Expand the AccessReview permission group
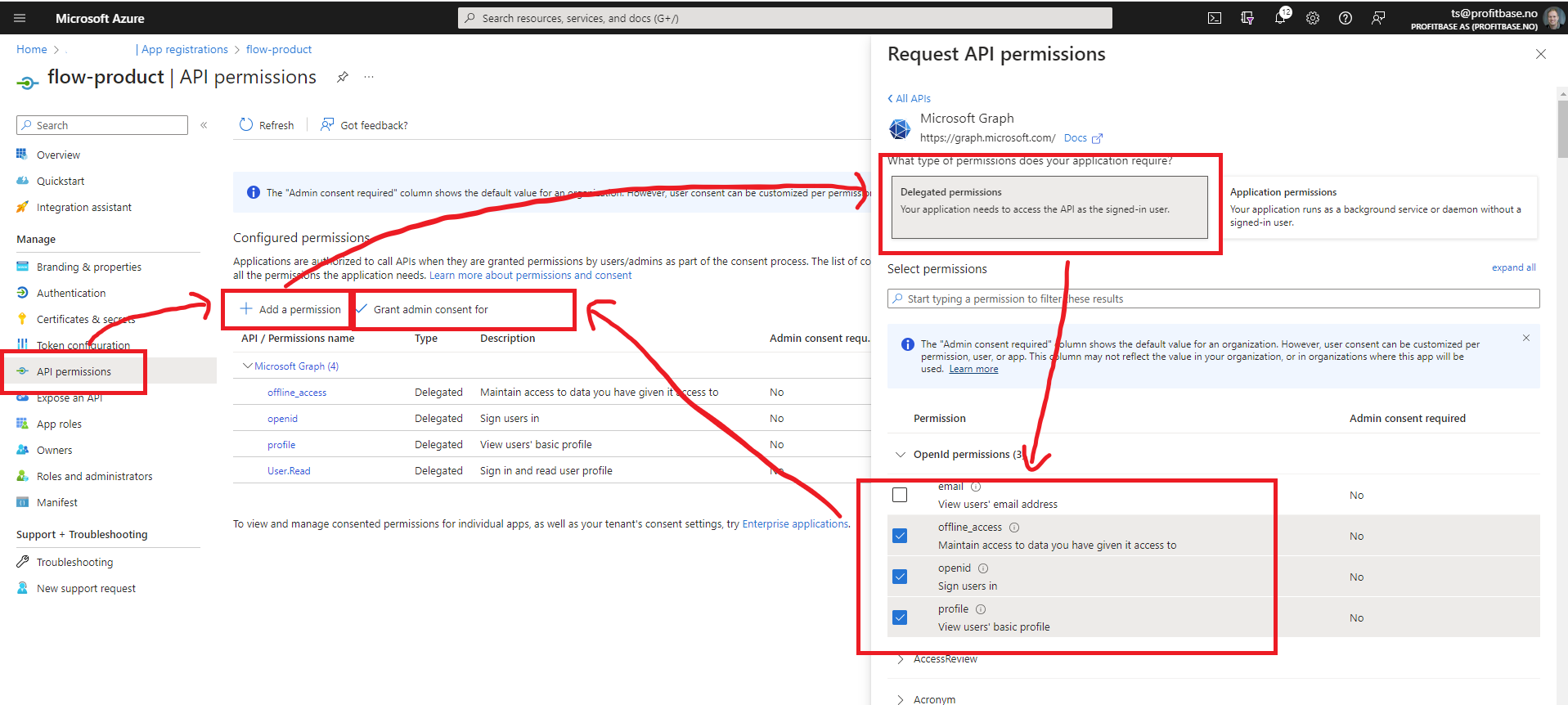 (901, 659)
